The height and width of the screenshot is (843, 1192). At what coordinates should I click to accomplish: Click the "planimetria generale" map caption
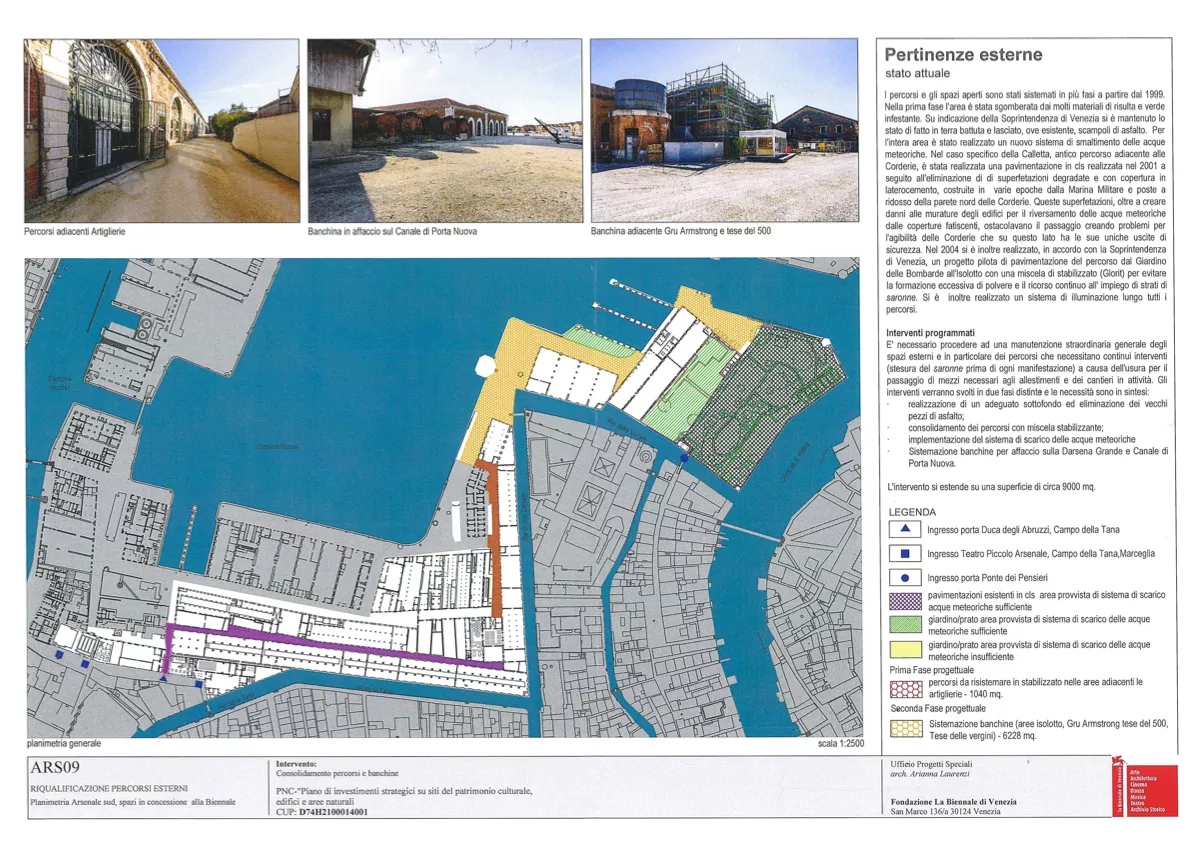point(64,743)
